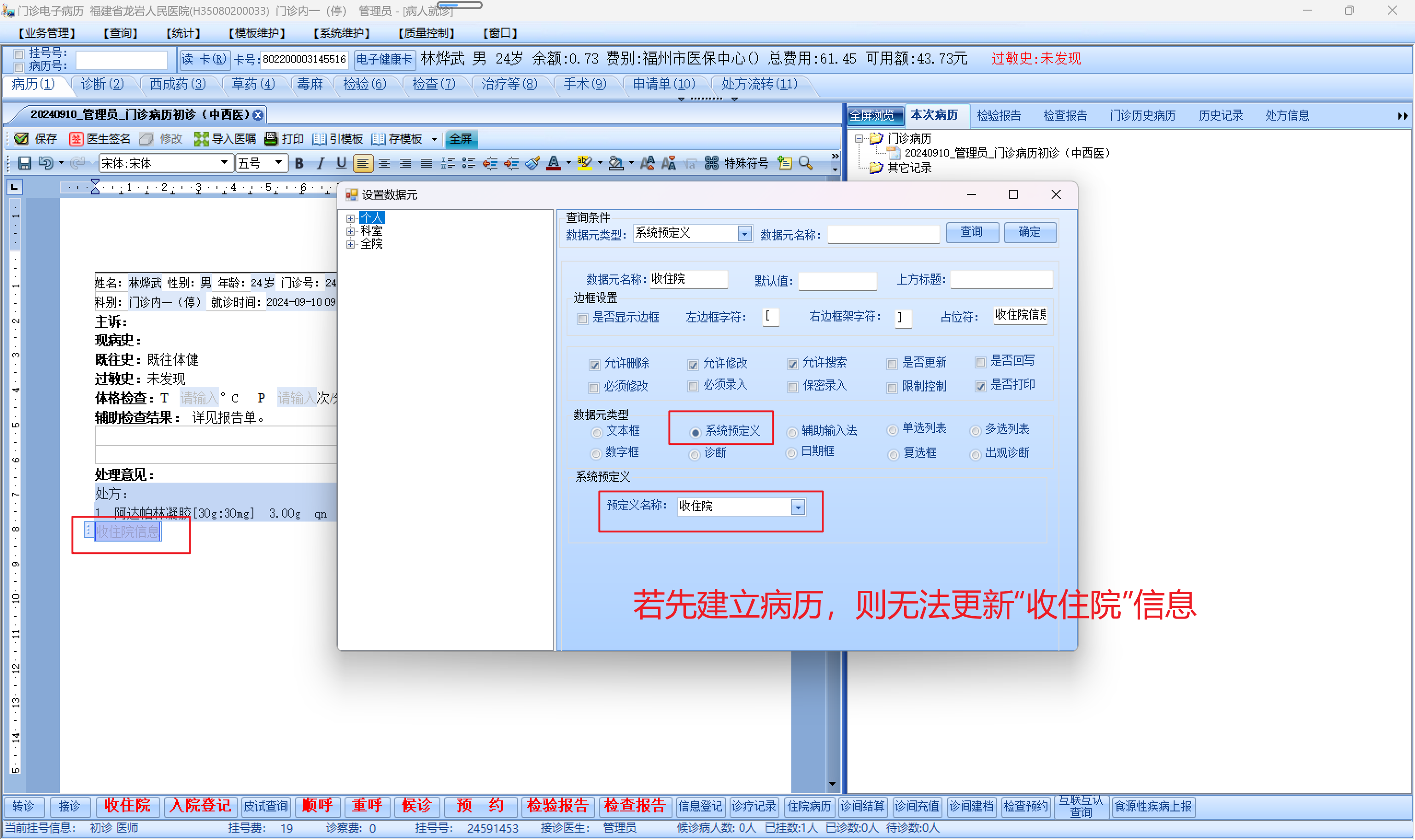
Task: Click the bold formatting icon
Action: click(x=299, y=163)
